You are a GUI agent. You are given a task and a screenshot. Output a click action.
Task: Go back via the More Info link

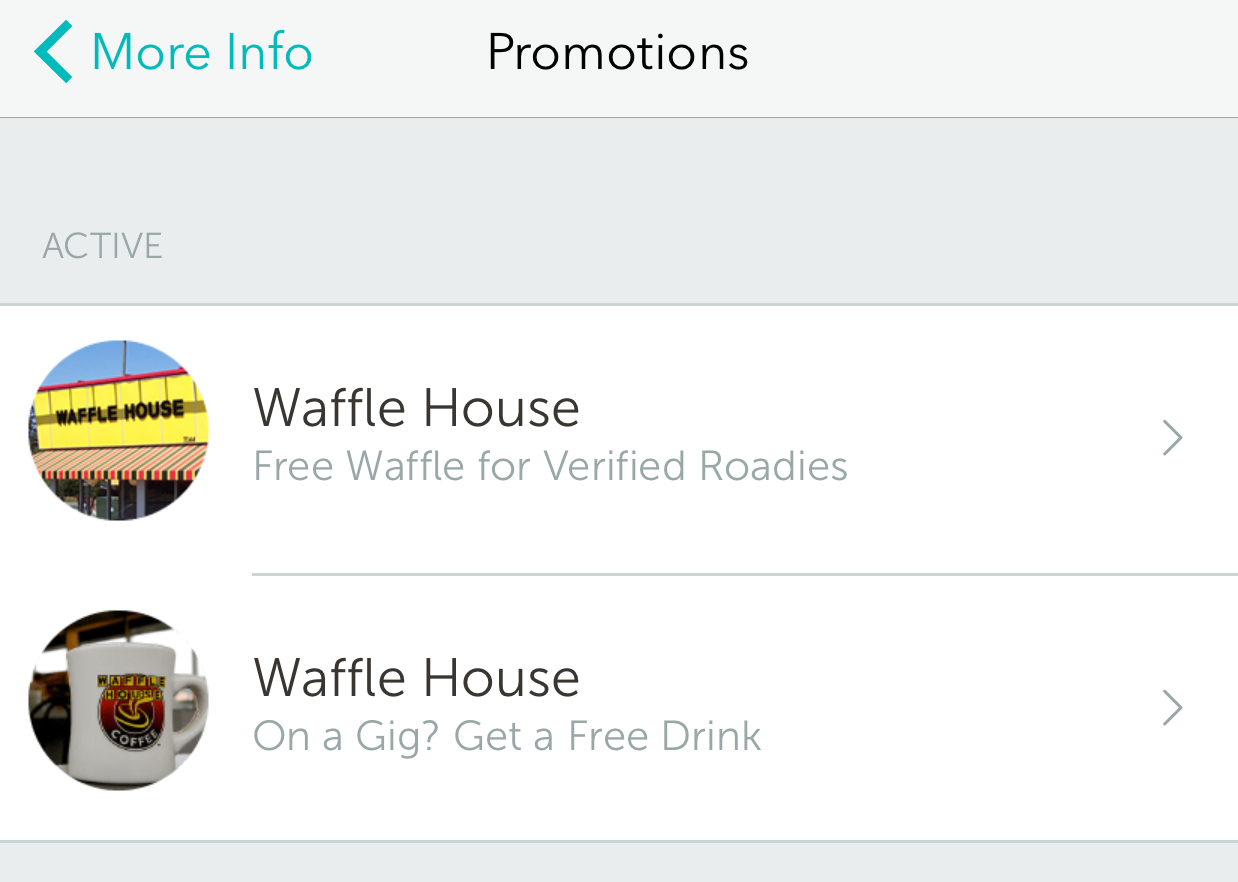click(201, 53)
